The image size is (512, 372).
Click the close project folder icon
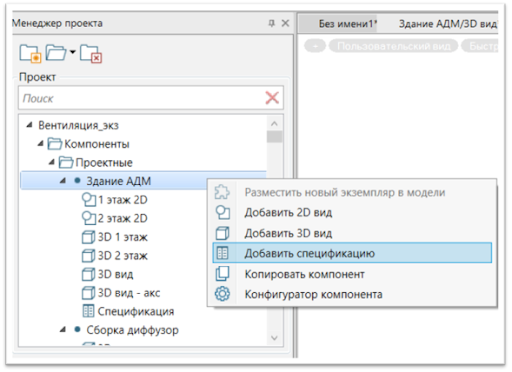pyautogui.click(x=91, y=54)
